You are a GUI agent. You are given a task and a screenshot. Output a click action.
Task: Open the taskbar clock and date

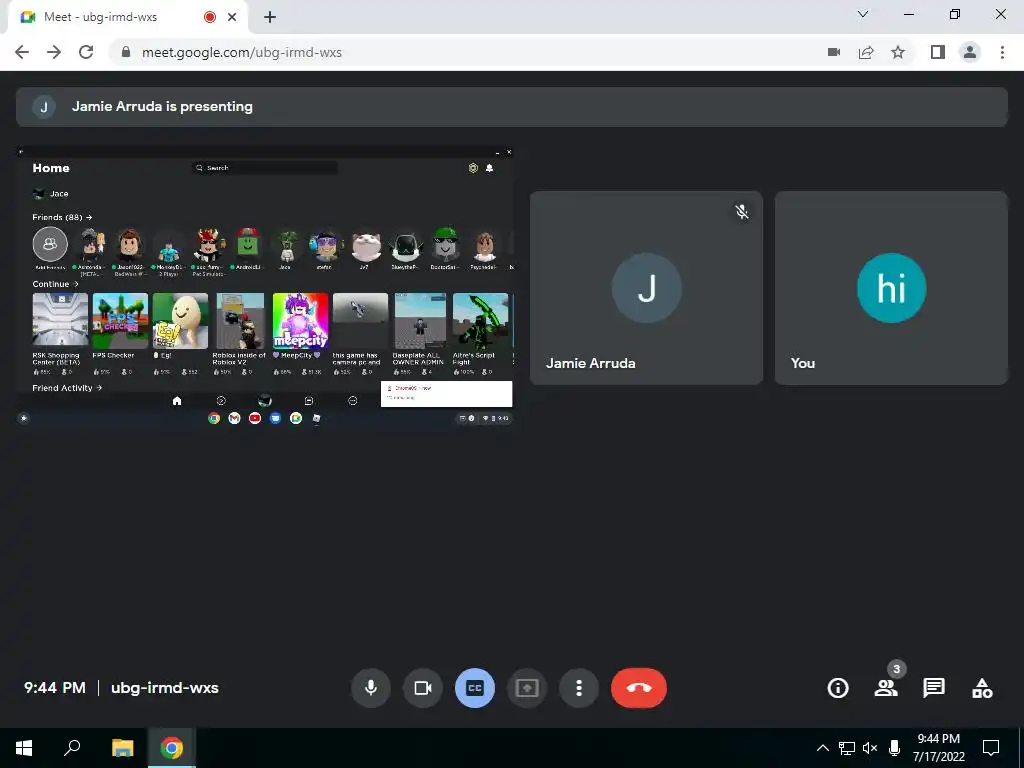click(x=938, y=748)
